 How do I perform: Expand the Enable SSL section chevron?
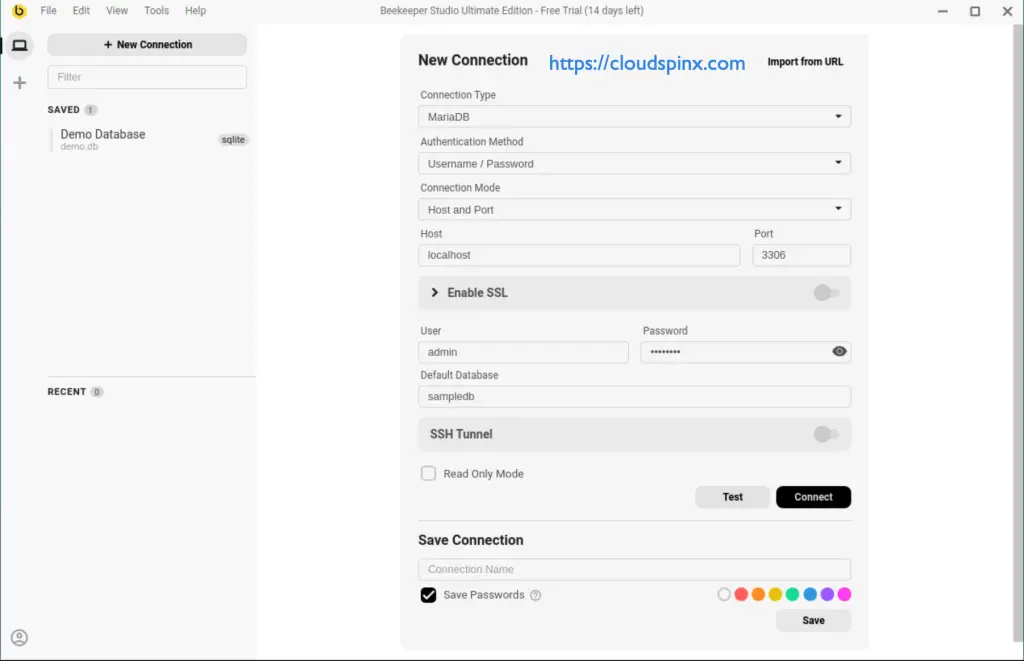tap(435, 293)
